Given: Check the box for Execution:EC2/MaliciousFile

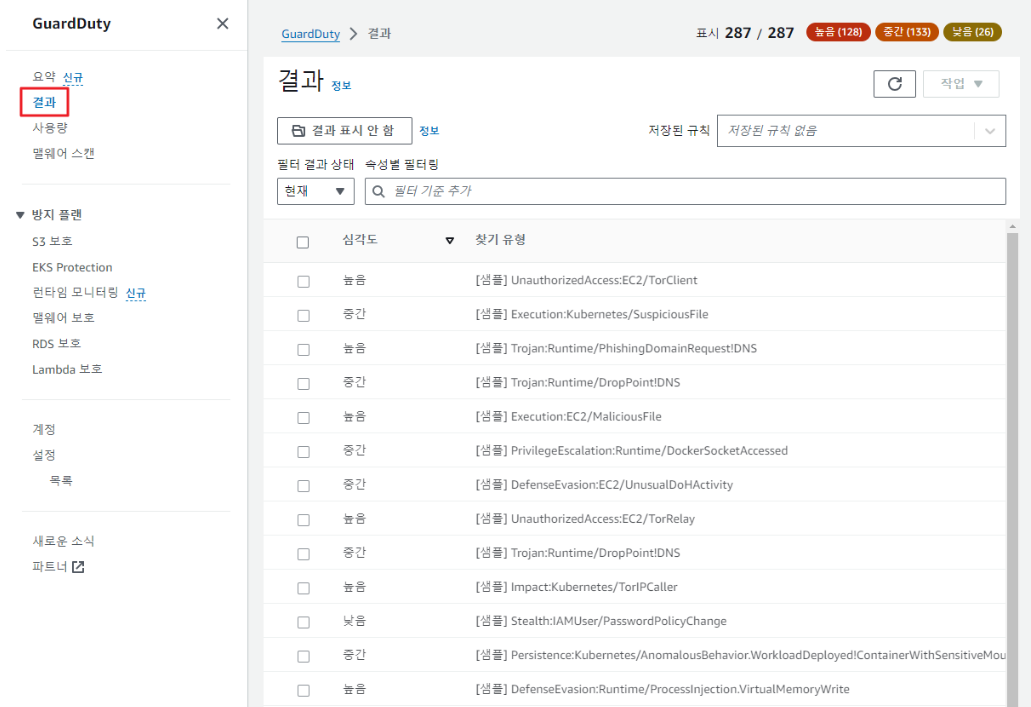Looking at the screenshot, I should 303,418.
